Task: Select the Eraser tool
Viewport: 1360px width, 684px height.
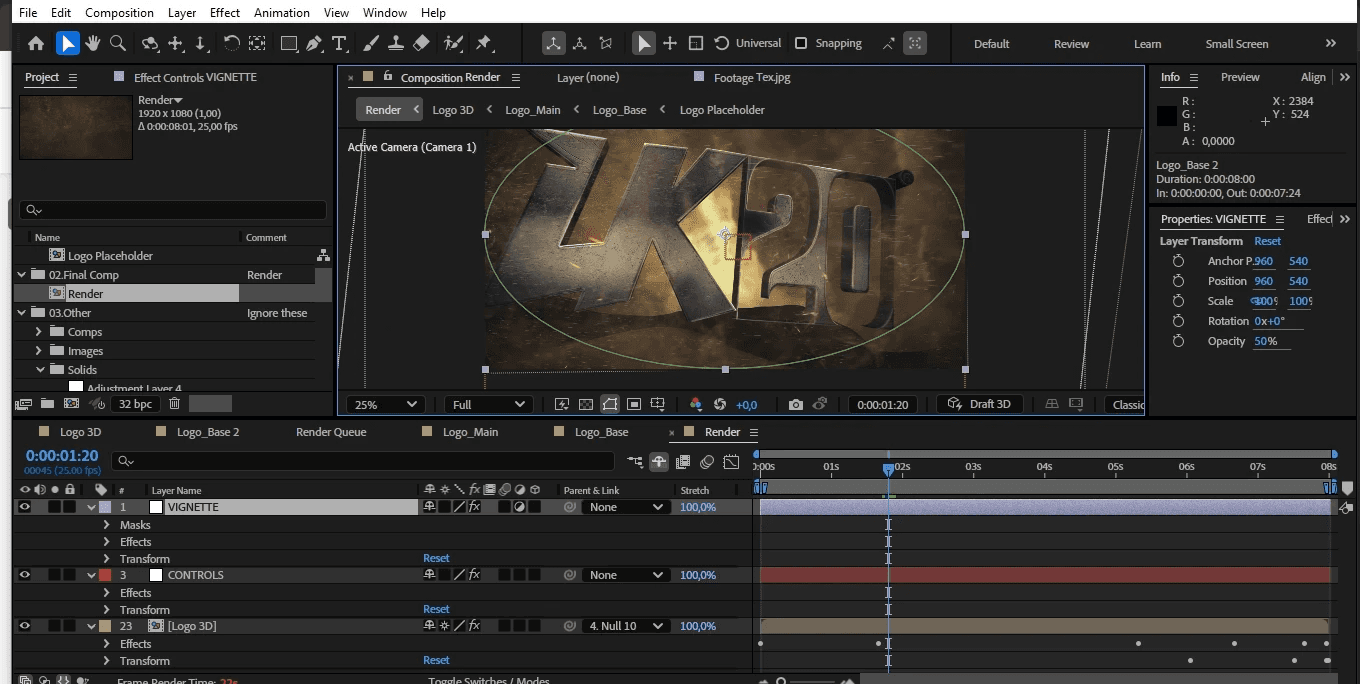Action: [x=421, y=43]
